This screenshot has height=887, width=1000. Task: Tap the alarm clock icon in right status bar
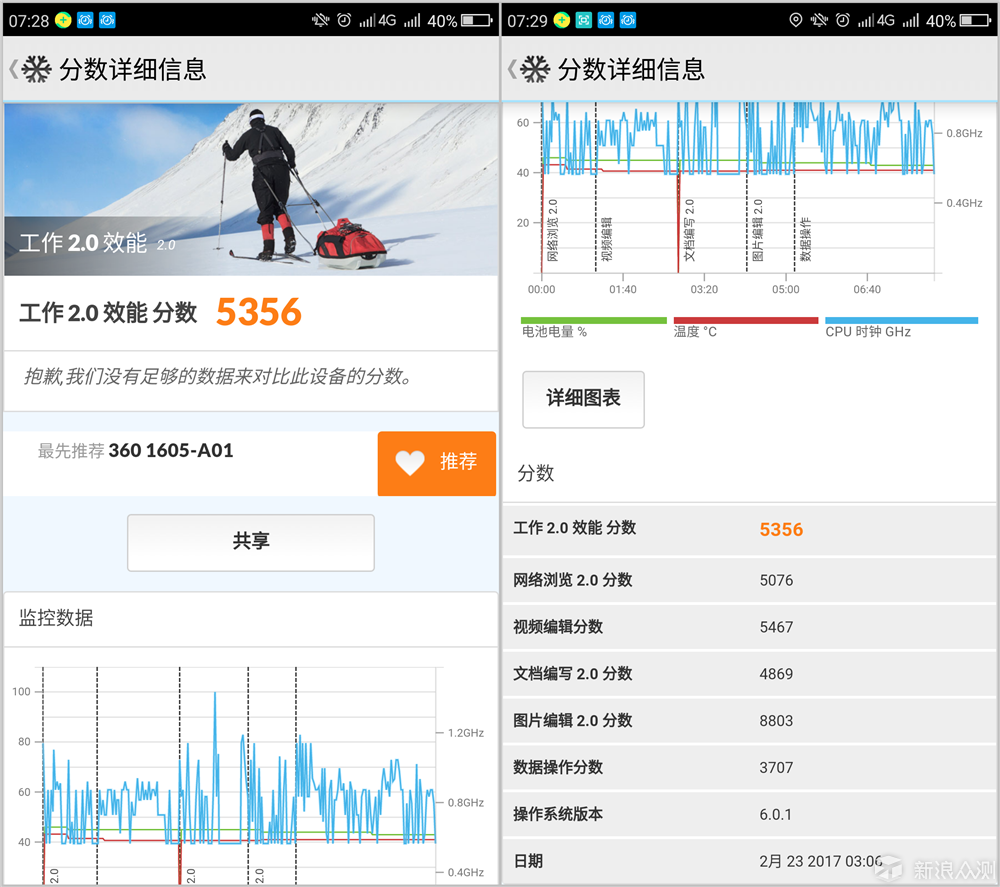click(x=842, y=20)
